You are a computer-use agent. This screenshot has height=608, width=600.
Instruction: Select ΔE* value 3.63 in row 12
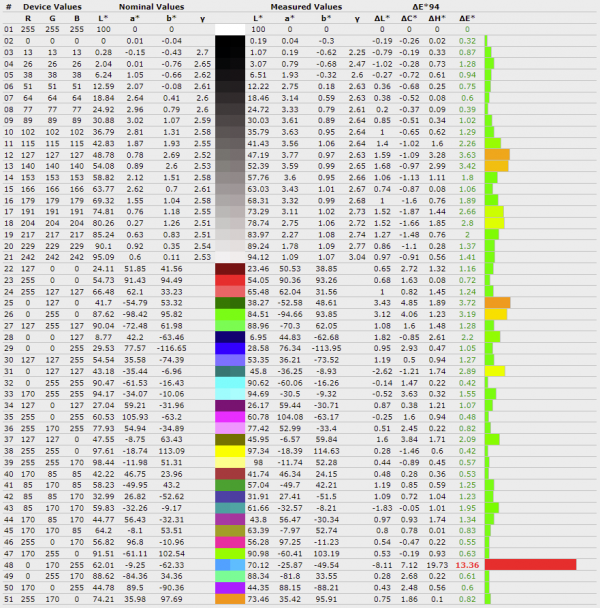coord(467,155)
